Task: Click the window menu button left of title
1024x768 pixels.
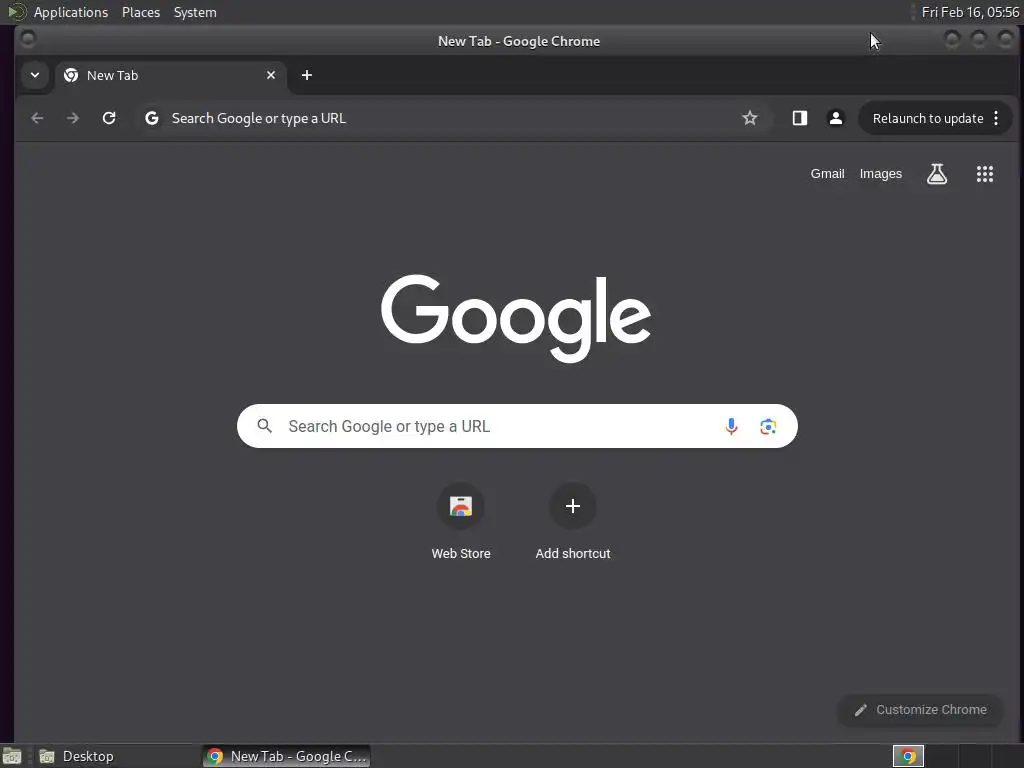Action: [27, 39]
